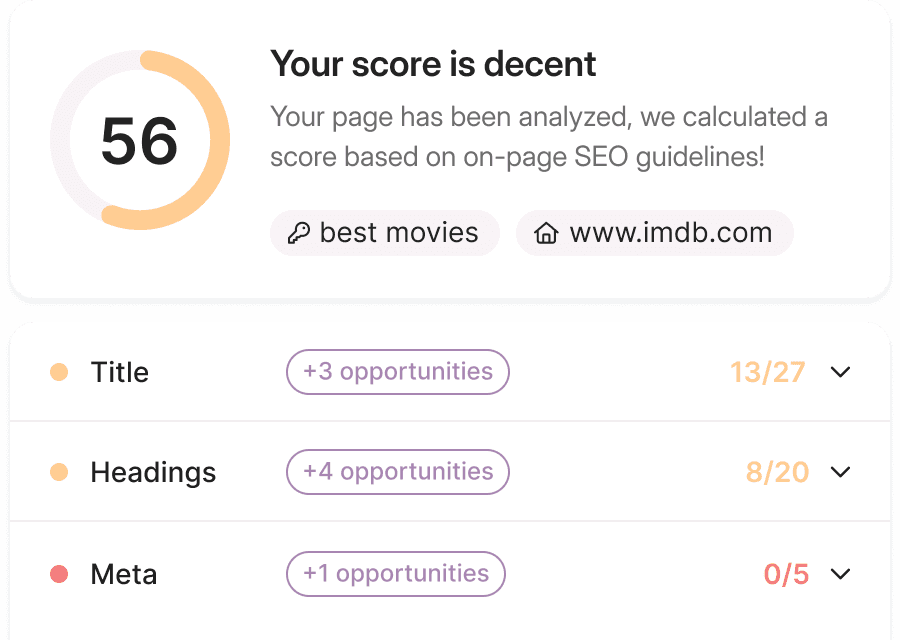The height and width of the screenshot is (640, 900).
Task: Expand the Meta section chevron
Action: pos(840,574)
